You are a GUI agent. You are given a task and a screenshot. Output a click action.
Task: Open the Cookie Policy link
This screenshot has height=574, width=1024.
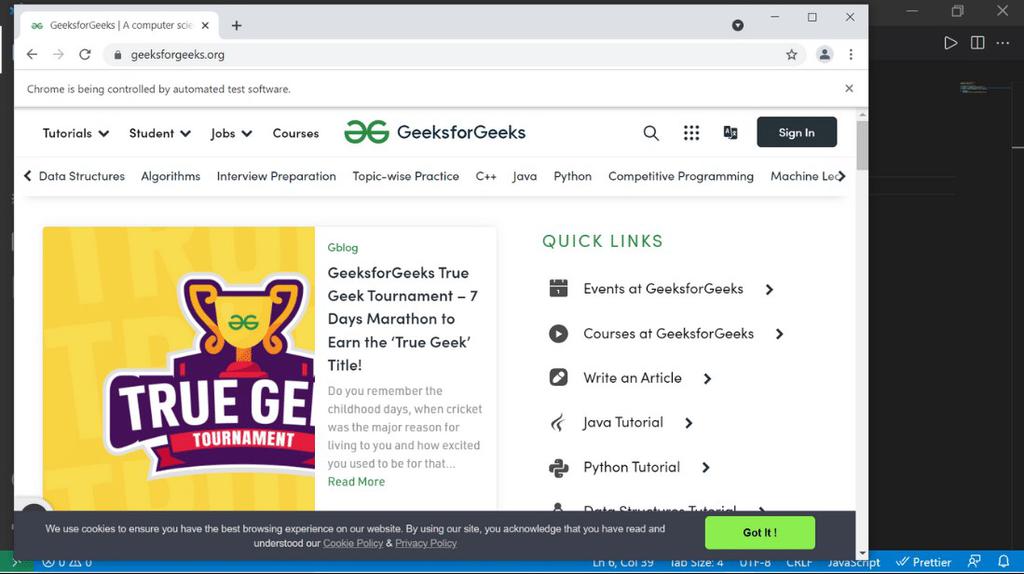pyautogui.click(x=353, y=543)
